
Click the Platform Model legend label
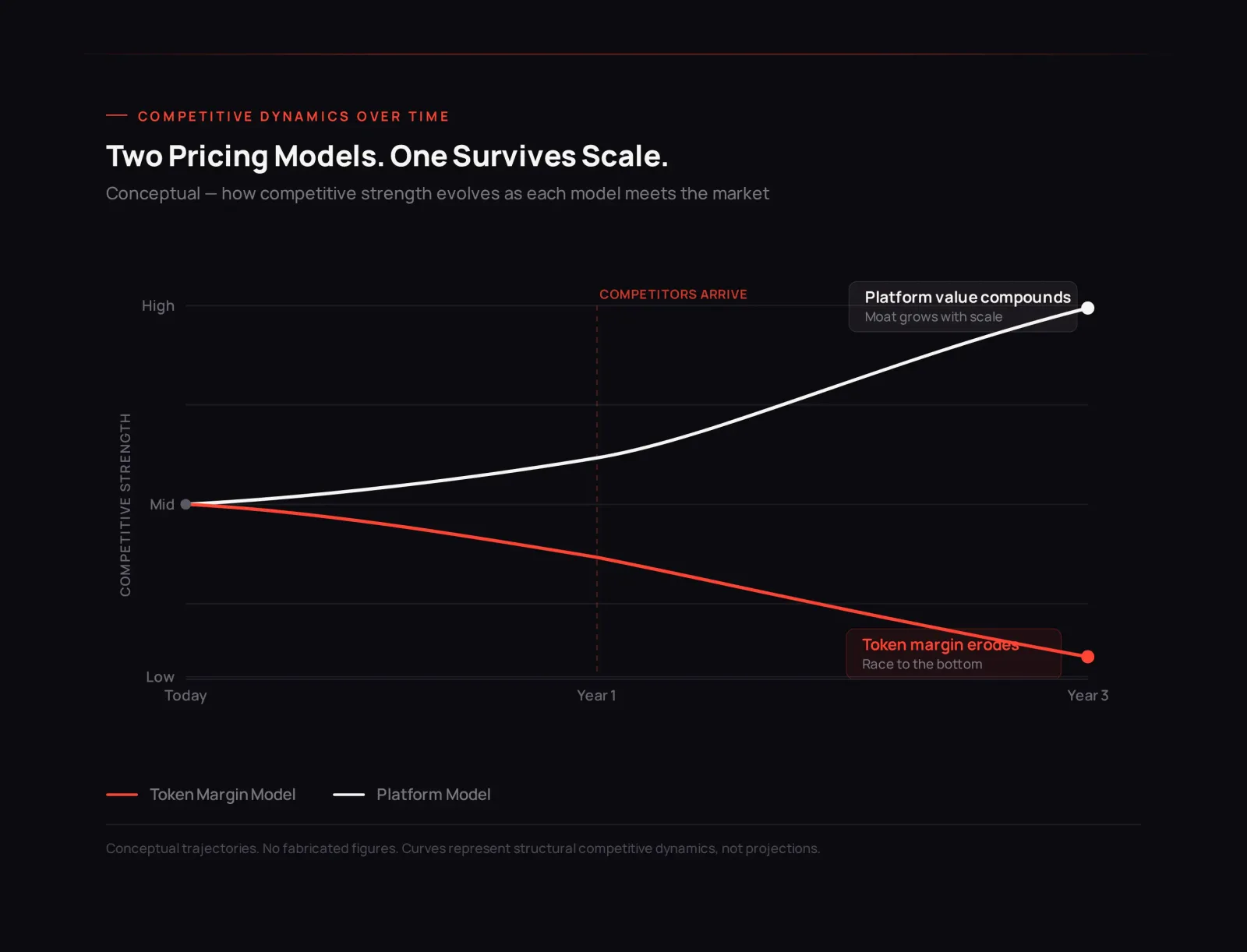pos(433,795)
